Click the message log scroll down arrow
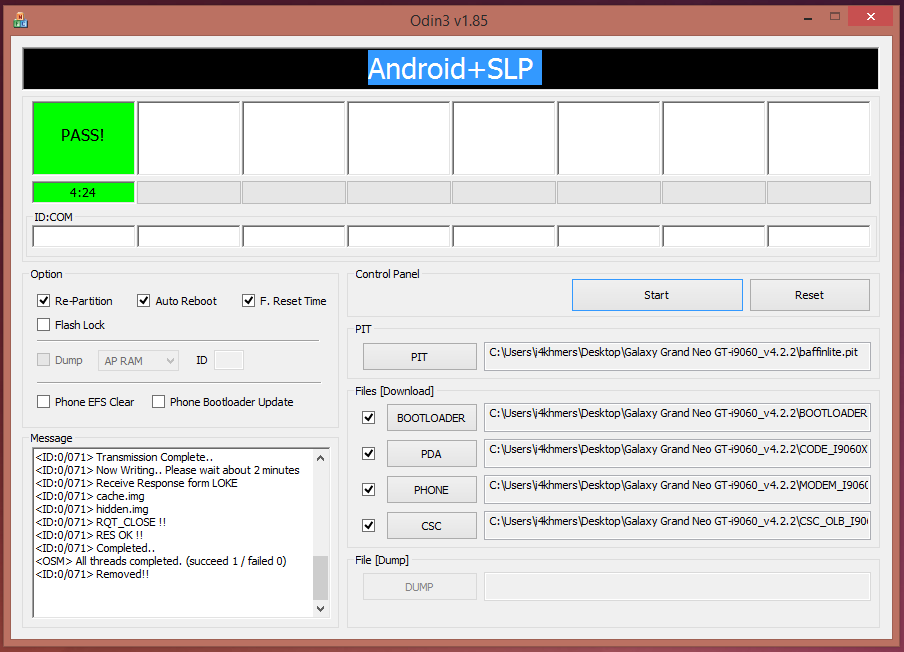Viewport: 904px width, 652px height. (321, 609)
